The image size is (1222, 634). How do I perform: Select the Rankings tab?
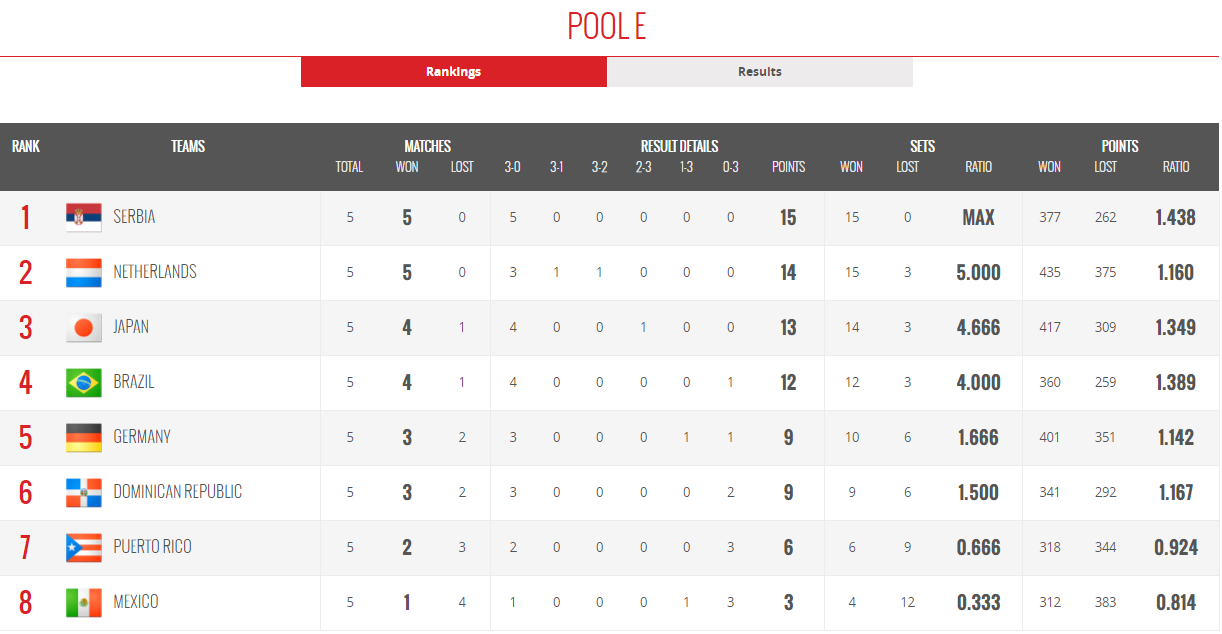[454, 72]
